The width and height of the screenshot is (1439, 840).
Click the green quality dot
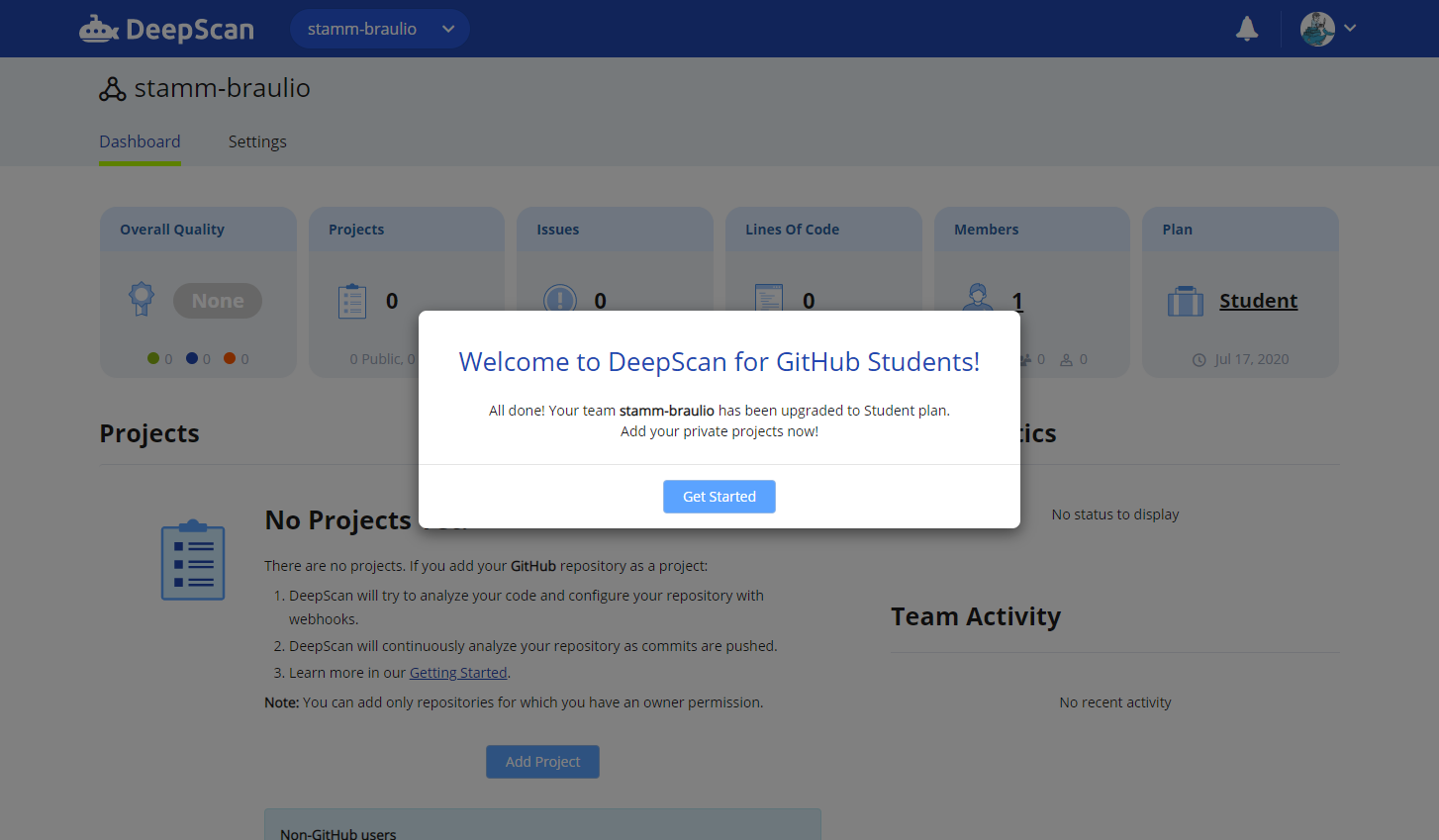(x=153, y=358)
